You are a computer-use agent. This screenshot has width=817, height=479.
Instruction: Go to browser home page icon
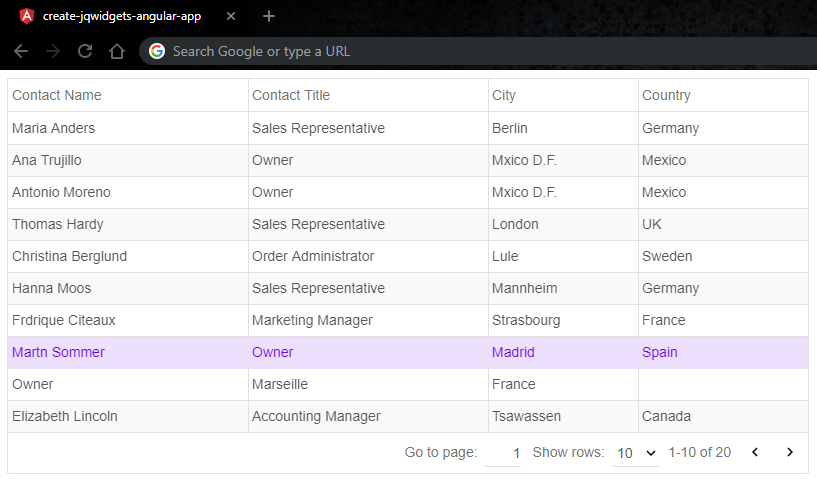point(117,51)
